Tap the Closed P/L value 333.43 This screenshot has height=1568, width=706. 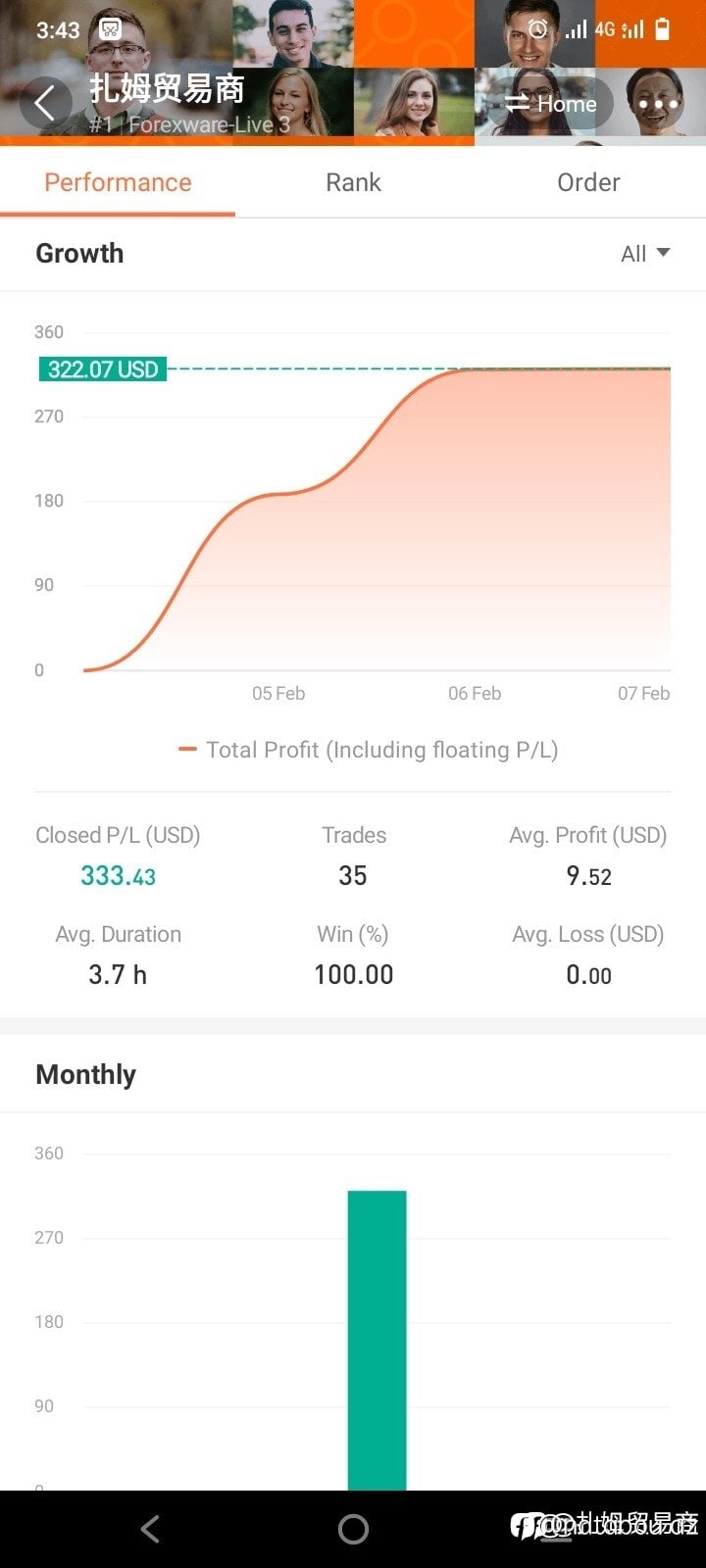point(118,875)
